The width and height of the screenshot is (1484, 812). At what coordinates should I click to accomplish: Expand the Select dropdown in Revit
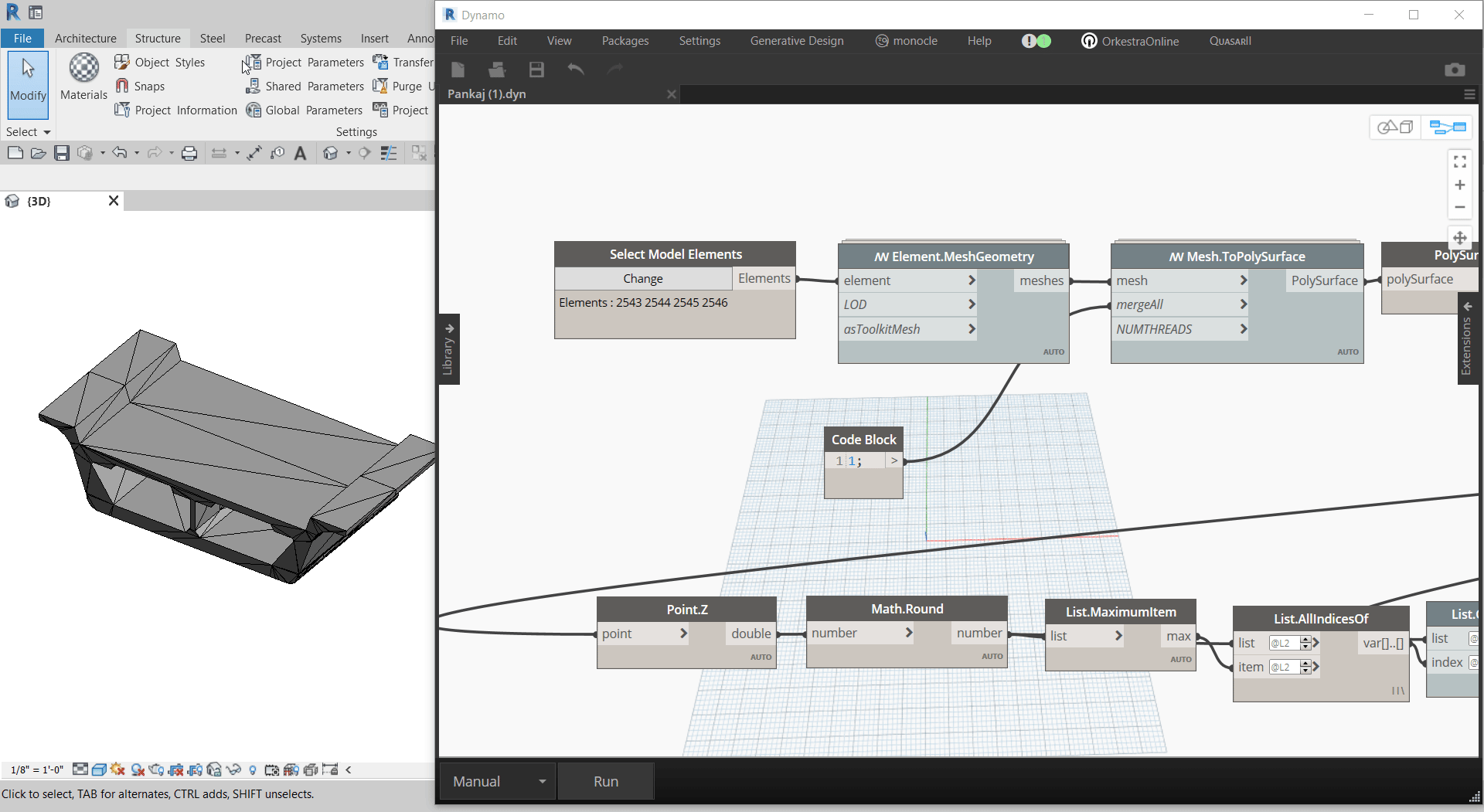coord(29,132)
